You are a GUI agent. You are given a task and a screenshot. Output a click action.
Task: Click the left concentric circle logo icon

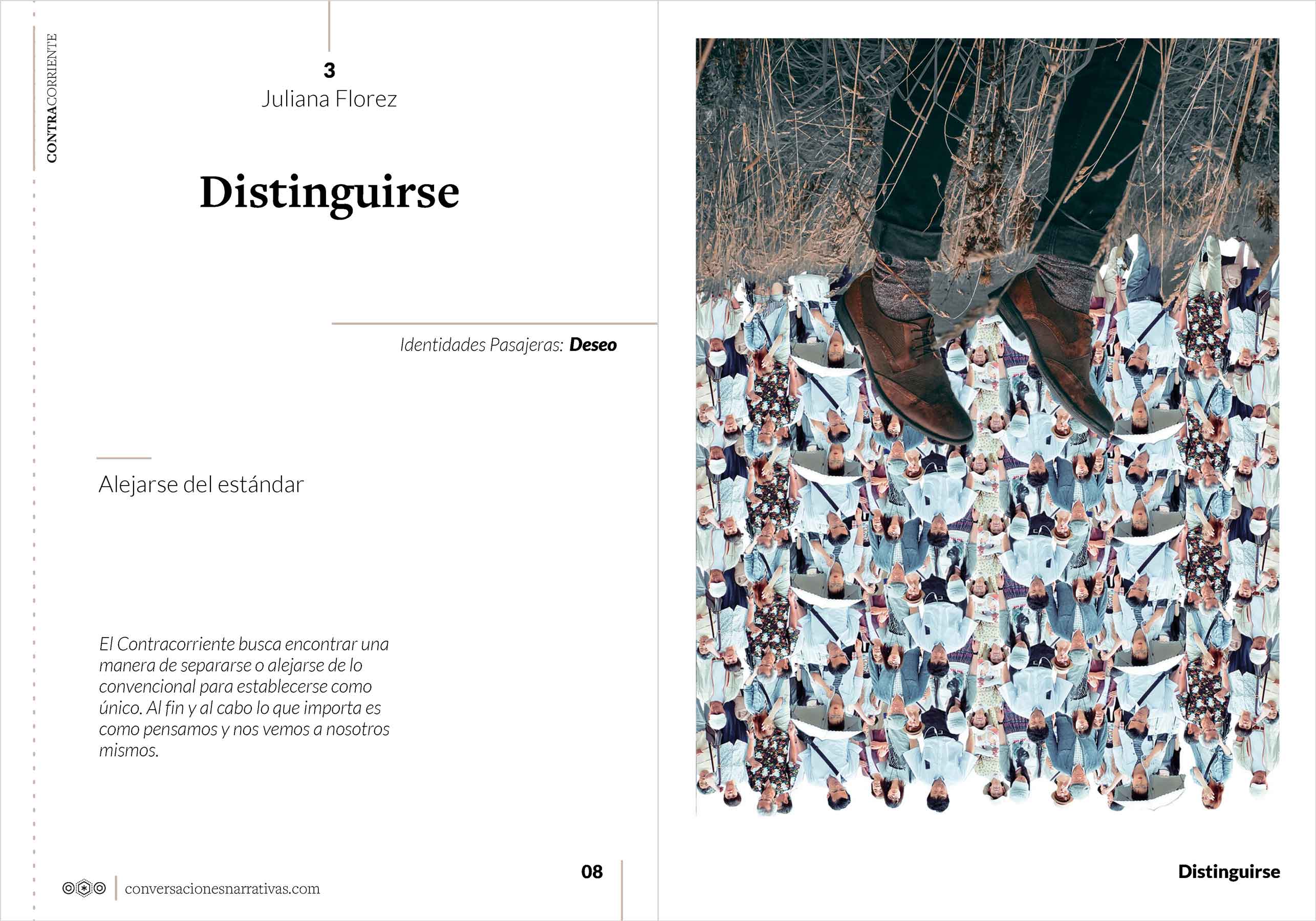pyautogui.click(x=69, y=888)
